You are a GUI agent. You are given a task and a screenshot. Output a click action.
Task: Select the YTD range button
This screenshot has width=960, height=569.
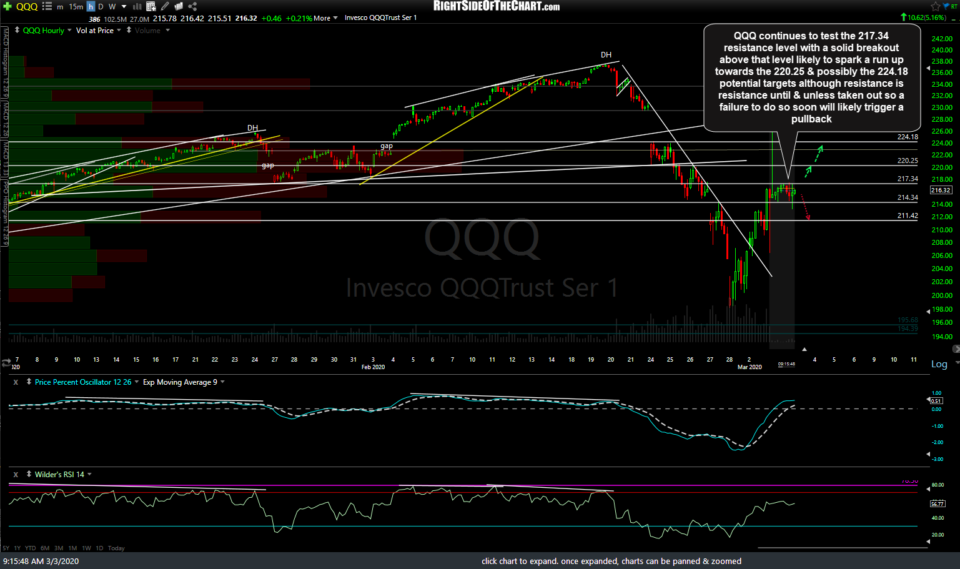pos(30,548)
